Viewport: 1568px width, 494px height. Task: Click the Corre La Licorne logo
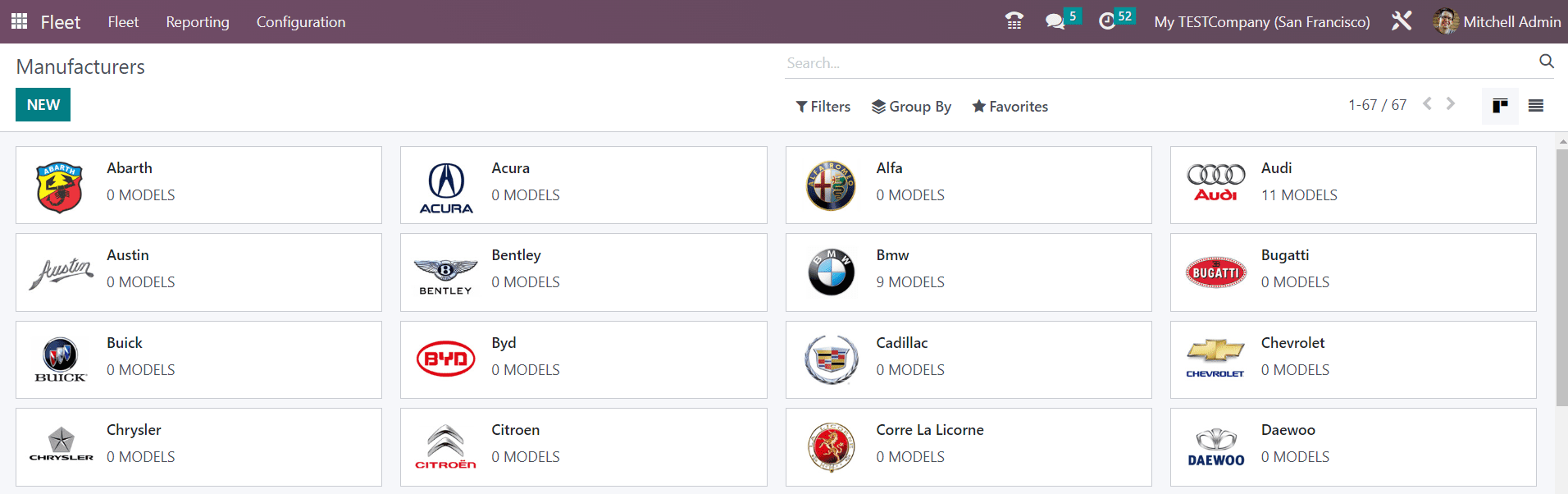[x=831, y=447]
